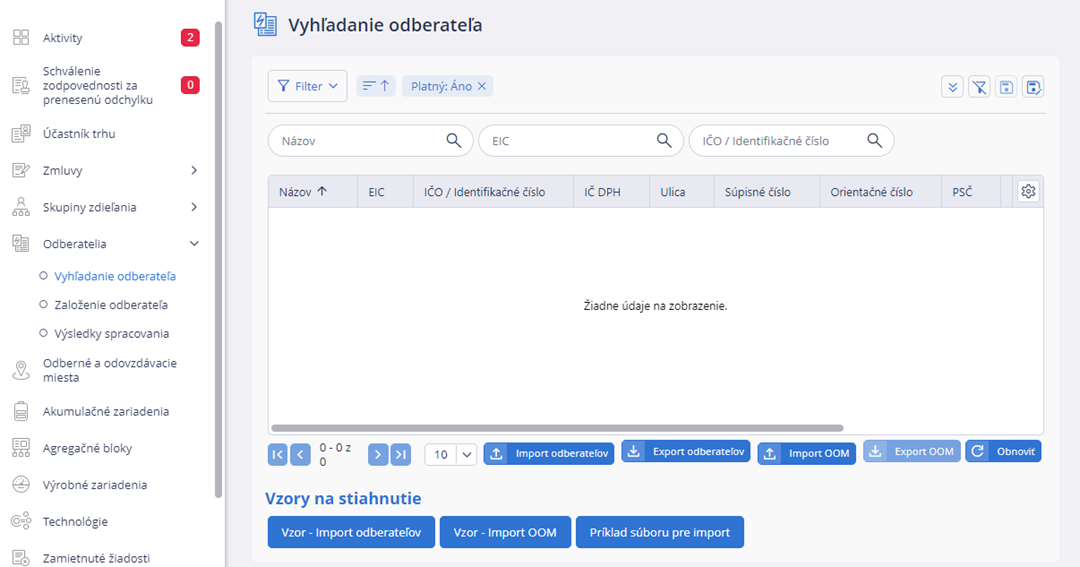
Task: Click the Import odberateľov button
Action: click(549, 454)
